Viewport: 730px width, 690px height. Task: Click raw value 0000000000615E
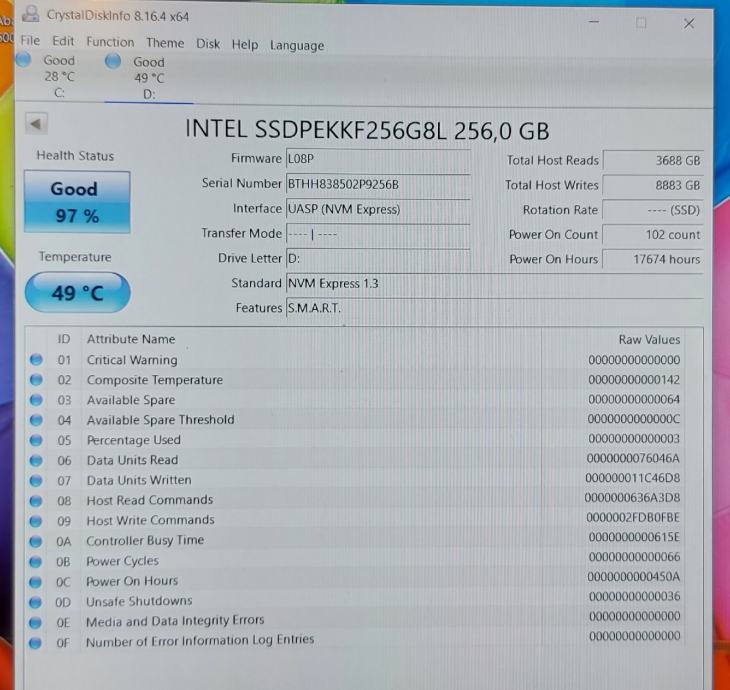coord(634,537)
